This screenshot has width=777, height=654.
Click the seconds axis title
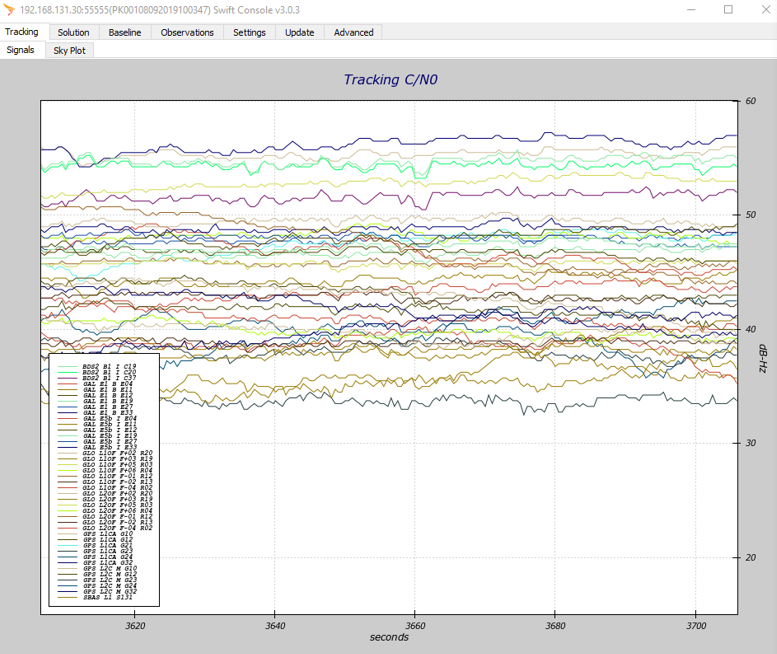389,637
